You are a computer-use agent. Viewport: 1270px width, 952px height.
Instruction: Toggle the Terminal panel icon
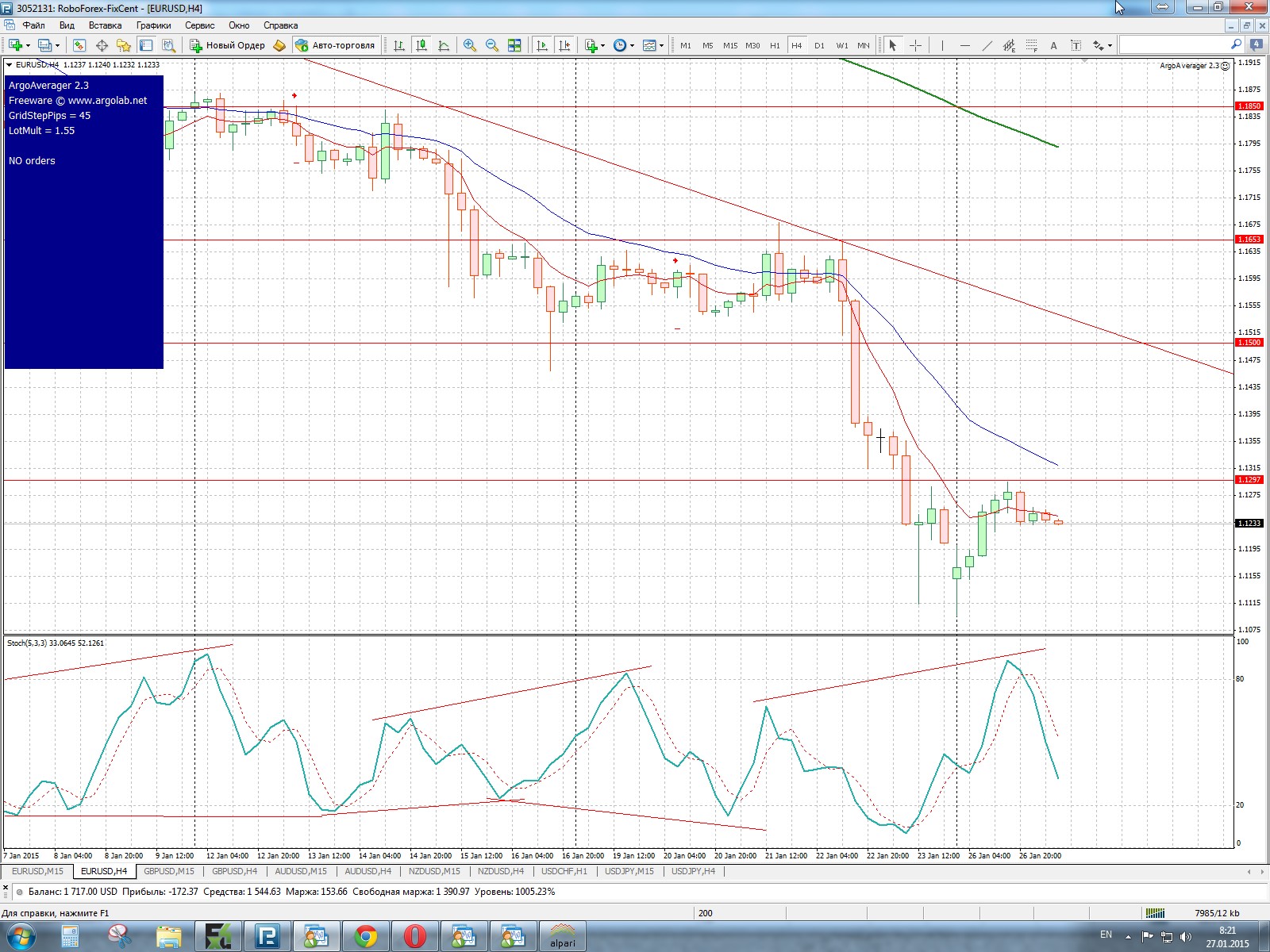coord(146,45)
